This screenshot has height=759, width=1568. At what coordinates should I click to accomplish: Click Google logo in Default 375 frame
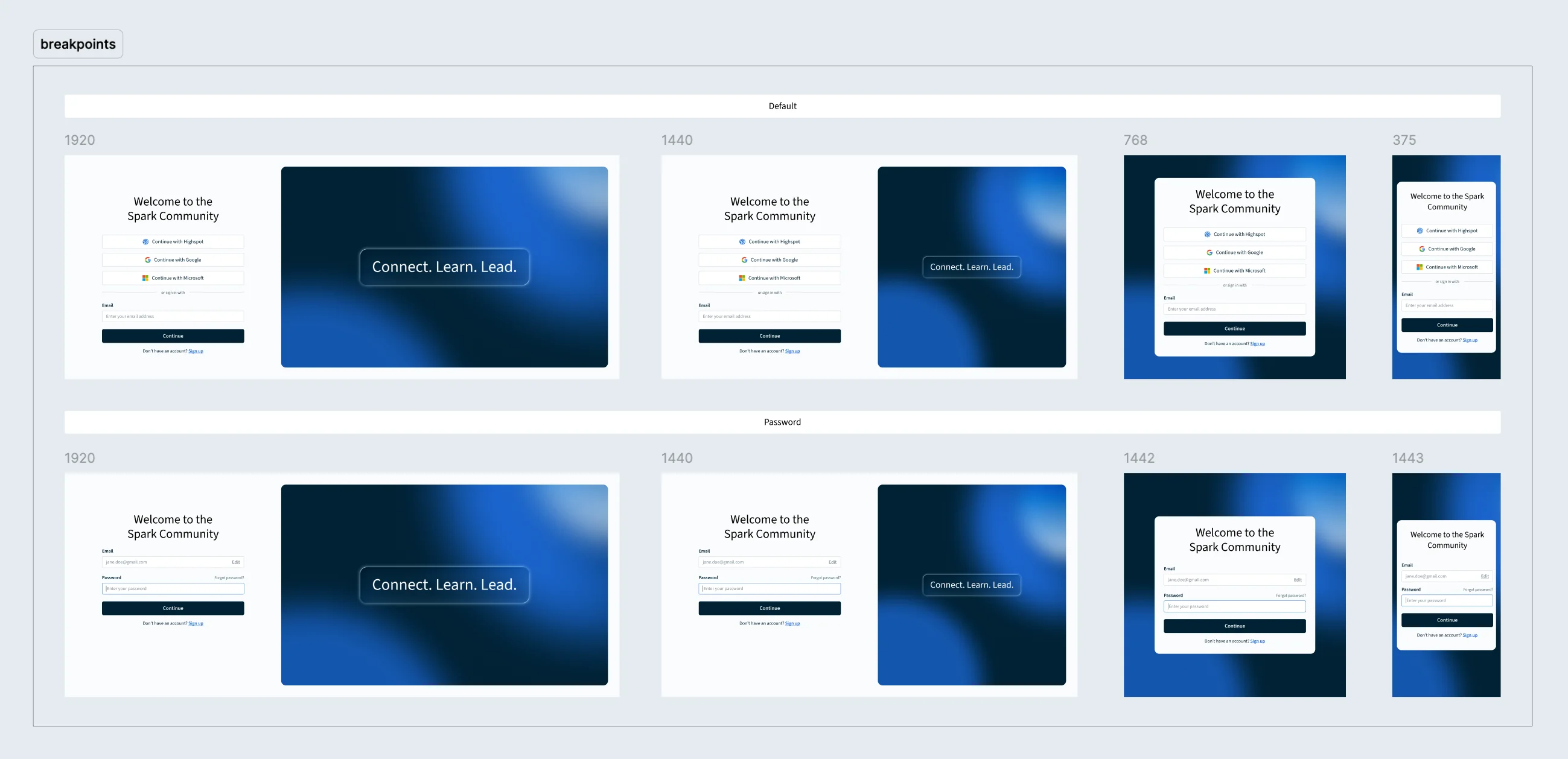click(x=1422, y=249)
